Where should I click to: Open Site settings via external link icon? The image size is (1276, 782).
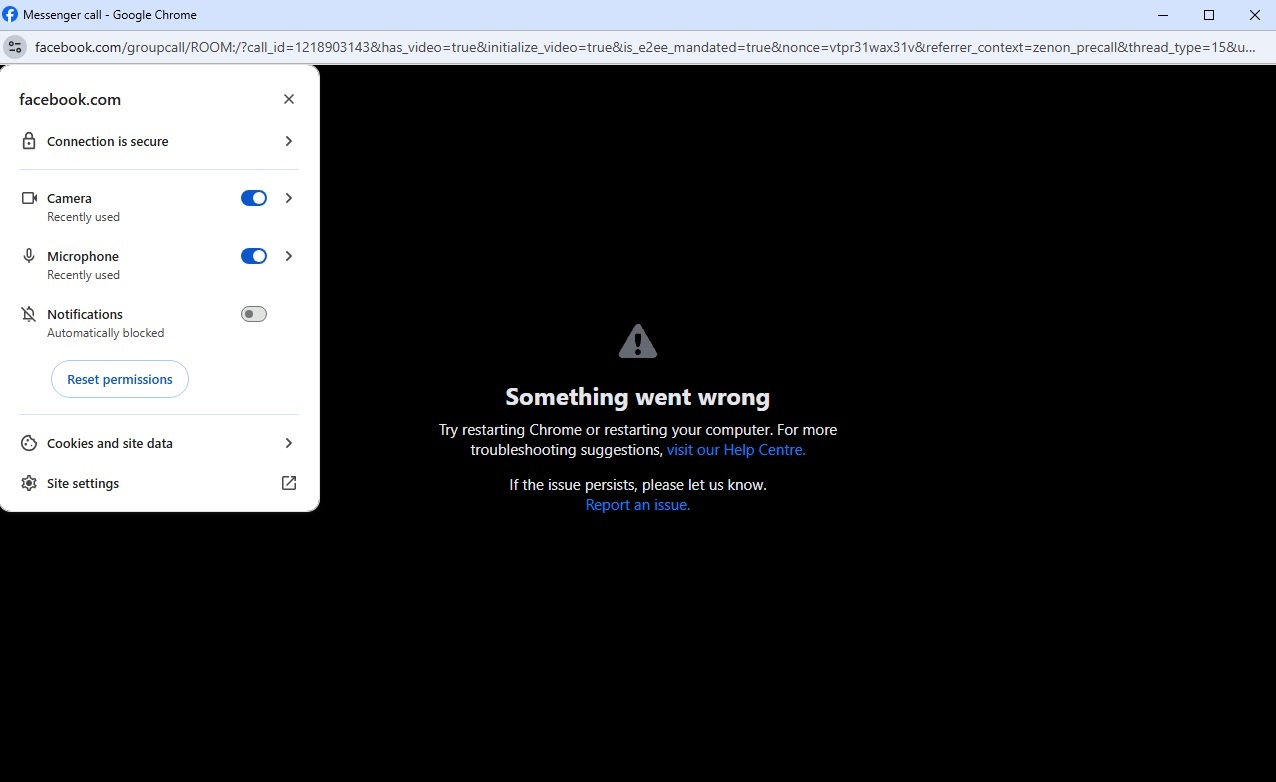coord(289,483)
